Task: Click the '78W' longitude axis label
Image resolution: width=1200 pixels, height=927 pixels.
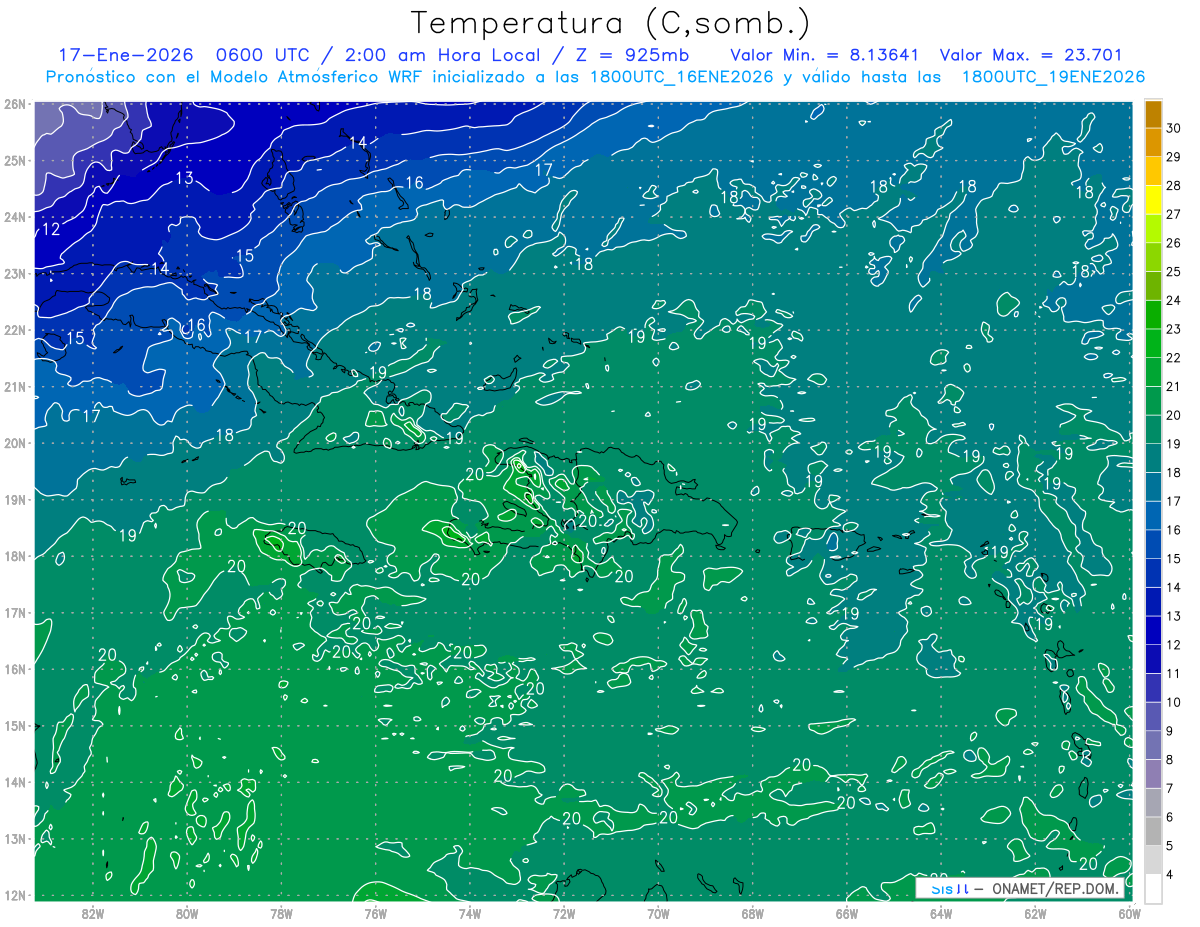Action: (x=281, y=912)
